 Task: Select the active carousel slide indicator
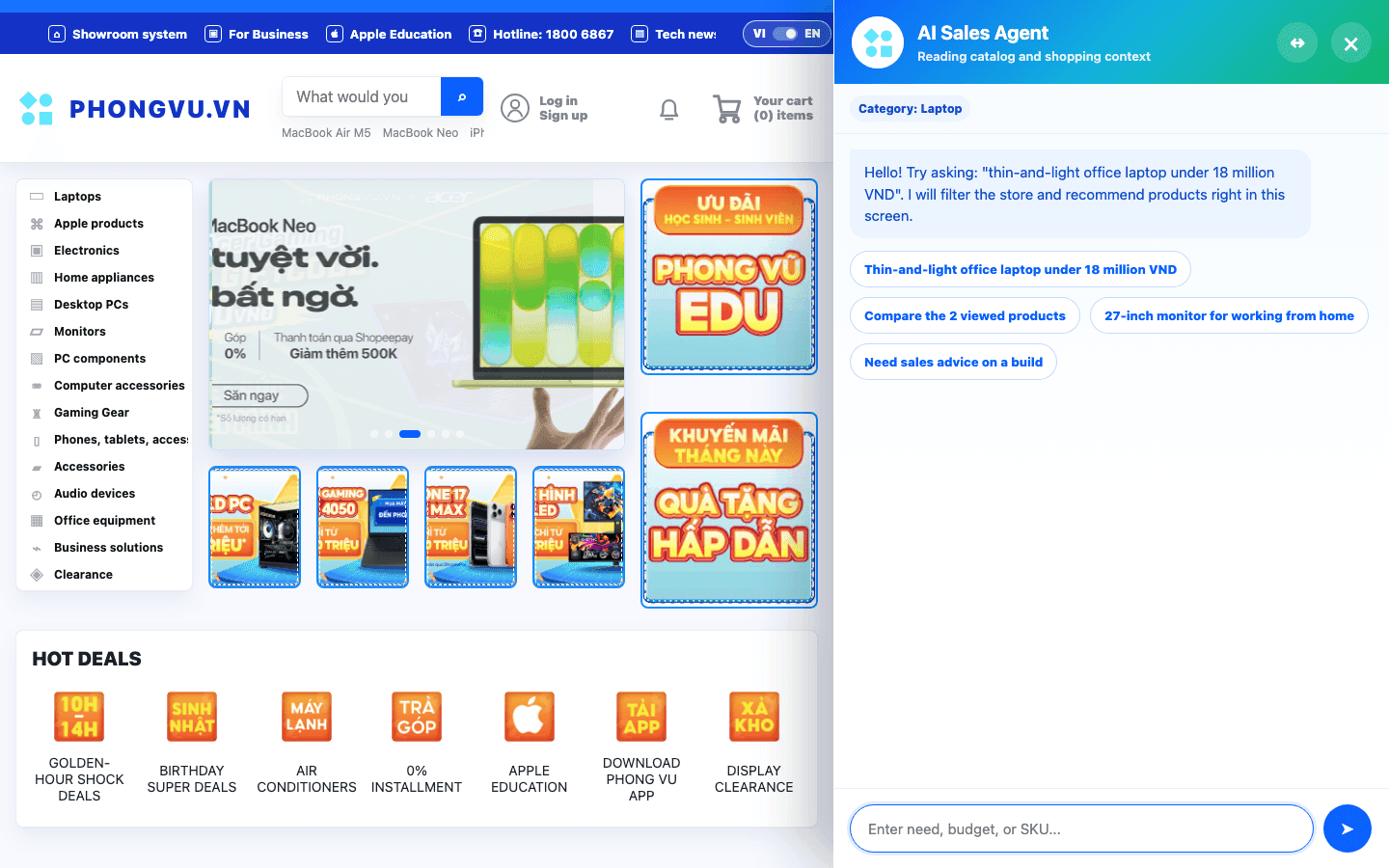pos(410,434)
